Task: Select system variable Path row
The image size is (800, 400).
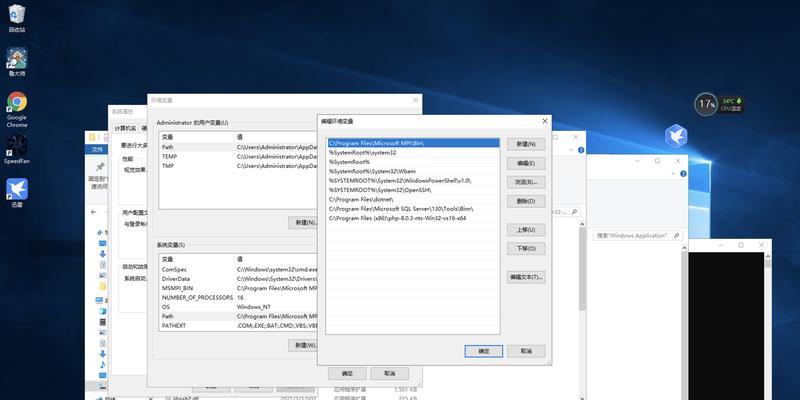Action: [238, 316]
